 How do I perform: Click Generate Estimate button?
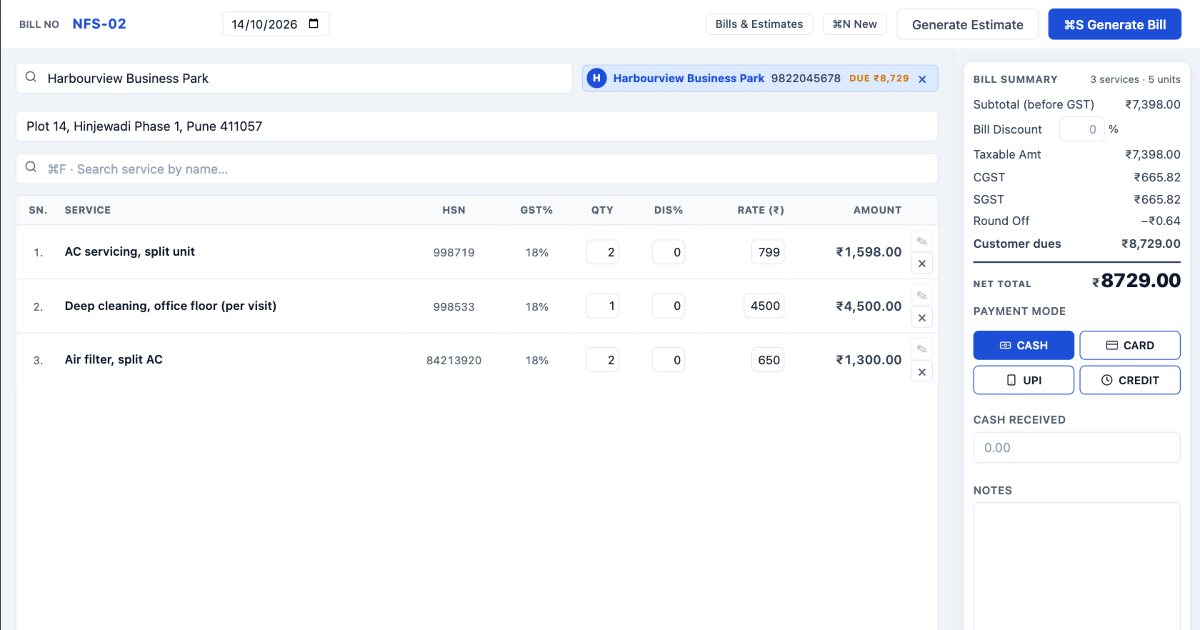(967, 24)
